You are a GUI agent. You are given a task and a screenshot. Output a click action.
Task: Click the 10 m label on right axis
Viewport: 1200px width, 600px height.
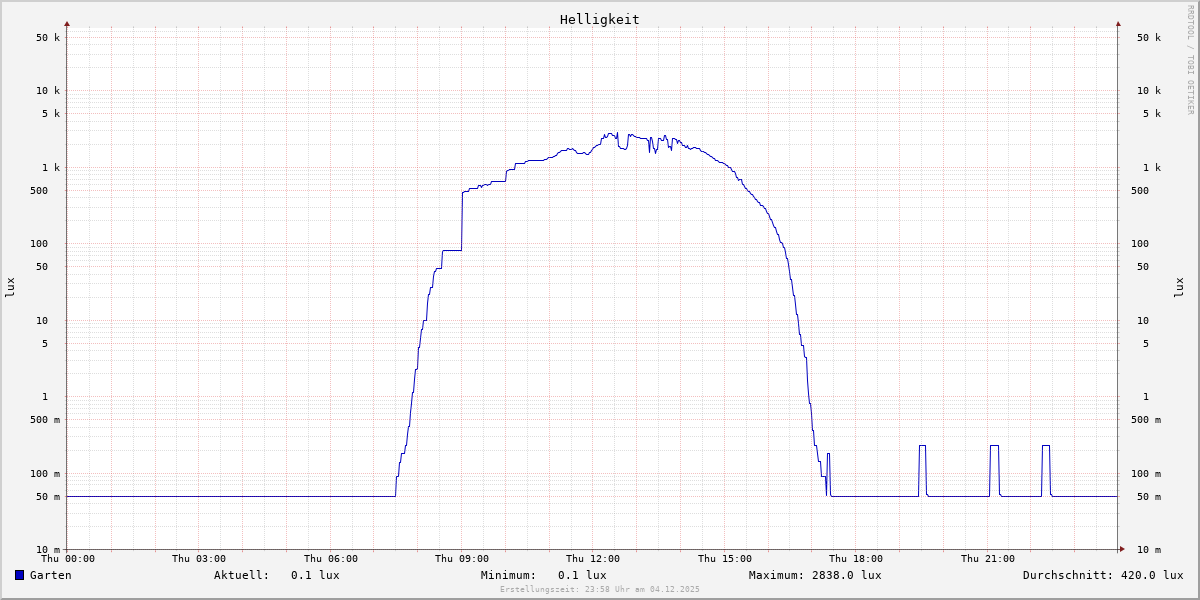click(x=1149, y=550)
